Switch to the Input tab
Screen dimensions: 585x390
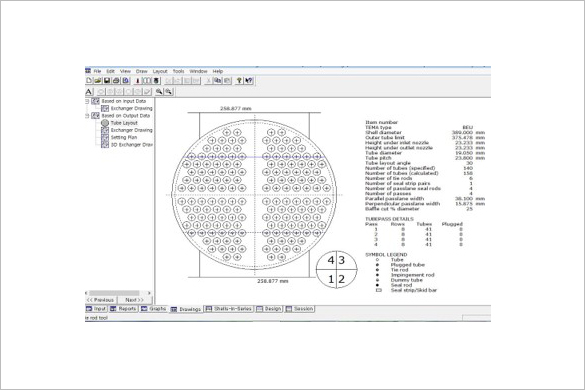(x=96, y=309)
